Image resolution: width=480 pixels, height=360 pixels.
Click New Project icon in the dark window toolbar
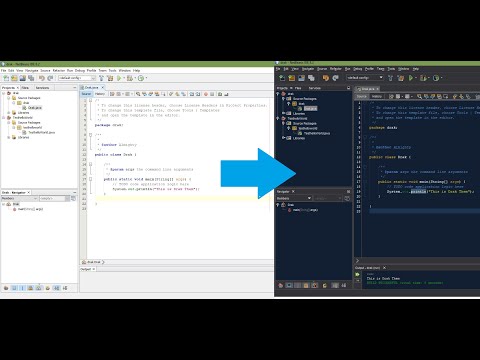(292, 78)
